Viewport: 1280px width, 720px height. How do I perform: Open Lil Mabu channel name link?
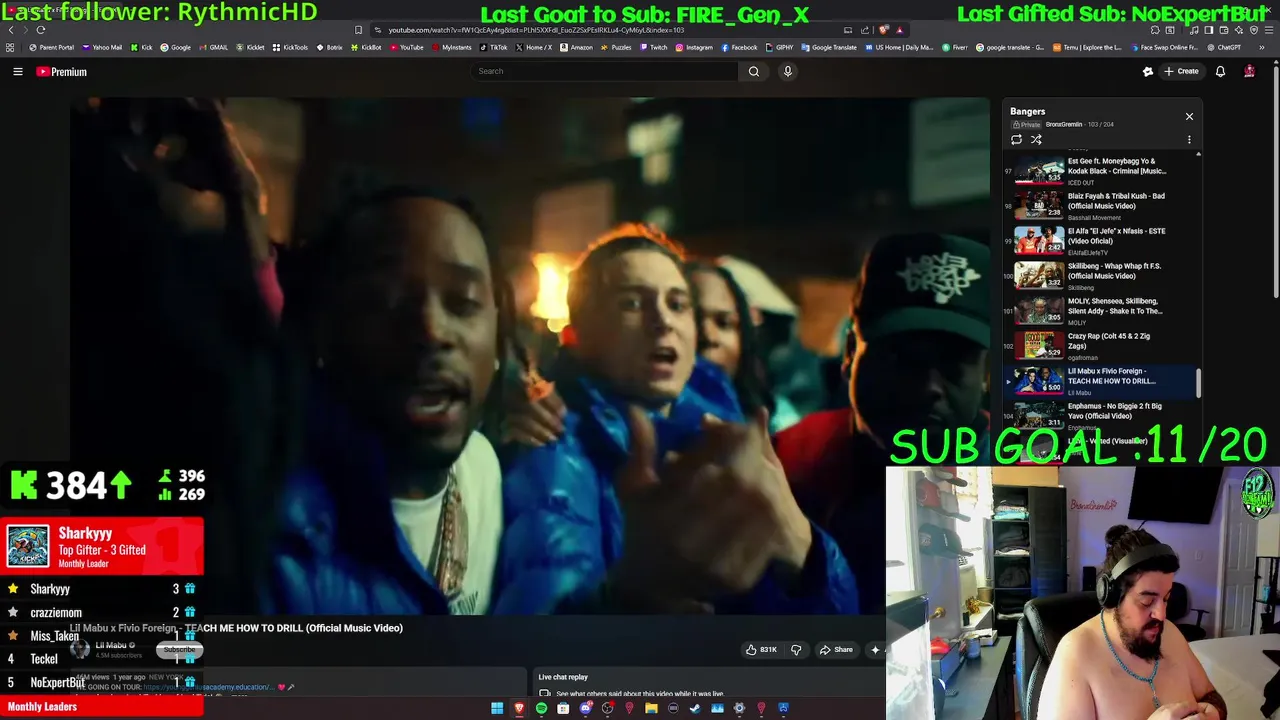point(111,646)
